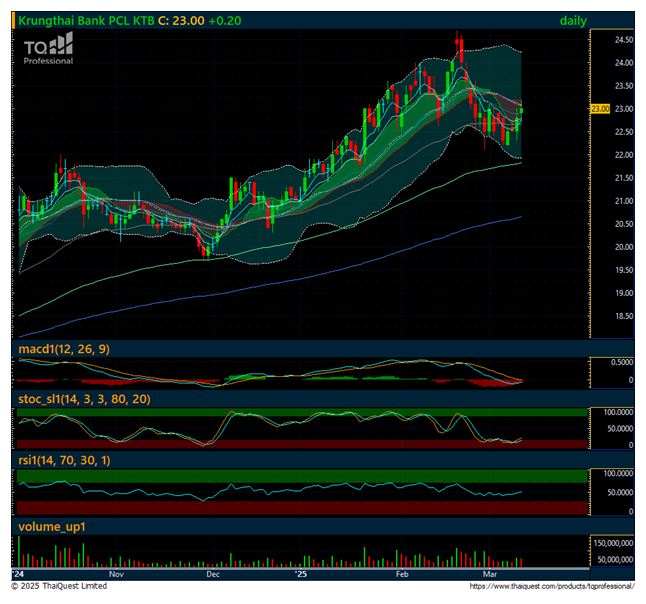This screenshot has height=604, width=646.
Task: Click the rsi1(14, 70, 30, 1) label
Action: pos(64,460)
